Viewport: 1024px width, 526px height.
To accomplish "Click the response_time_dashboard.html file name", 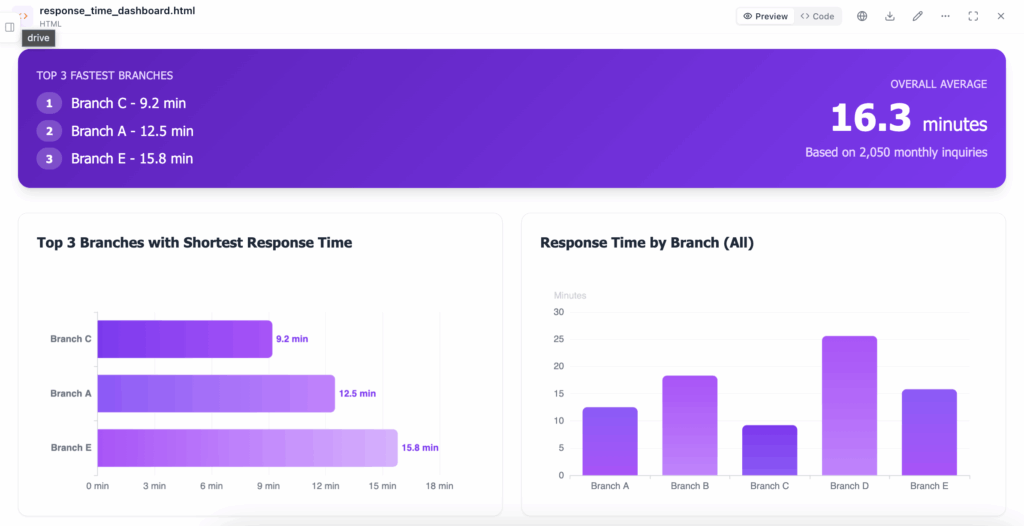I will click(x=117, y=11).
